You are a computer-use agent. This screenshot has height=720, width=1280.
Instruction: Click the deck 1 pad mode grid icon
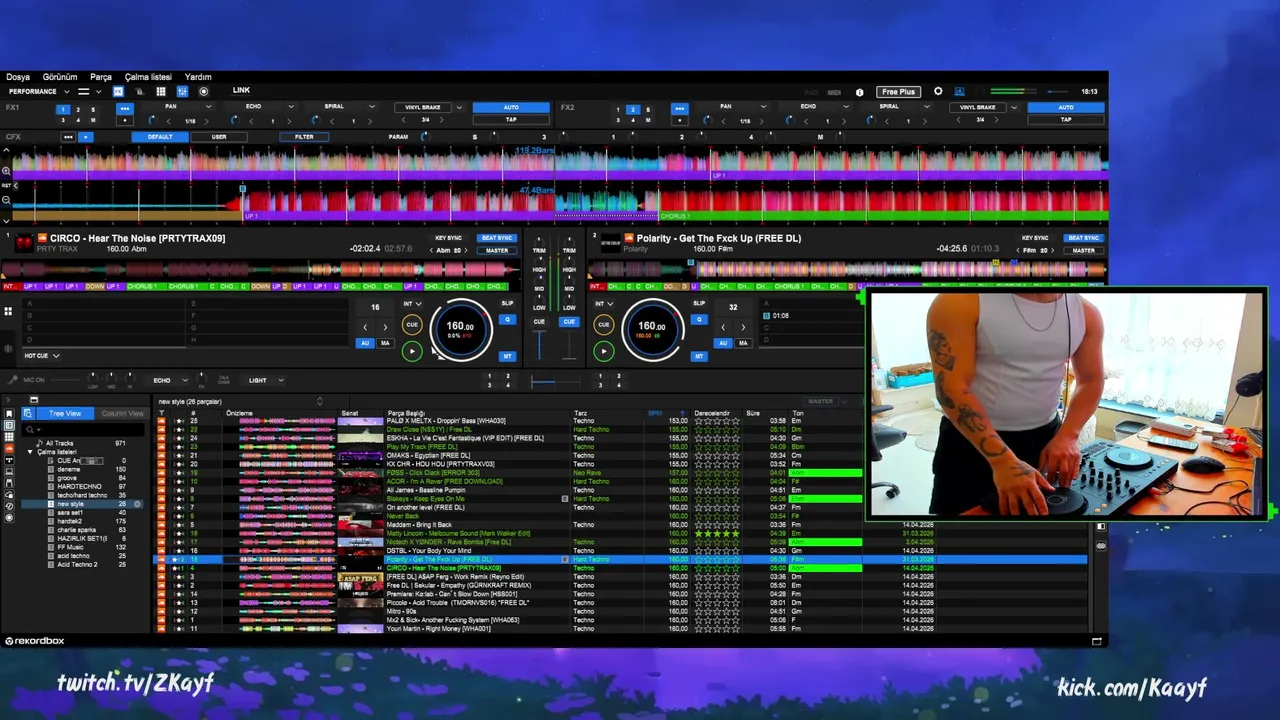tap(8, 312)
